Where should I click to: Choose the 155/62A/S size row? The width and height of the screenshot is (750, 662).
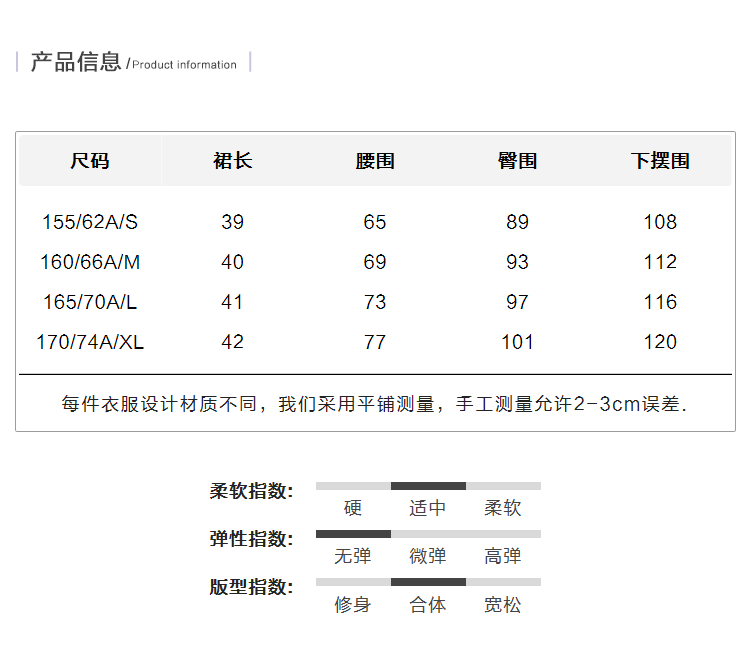(90, 222)
